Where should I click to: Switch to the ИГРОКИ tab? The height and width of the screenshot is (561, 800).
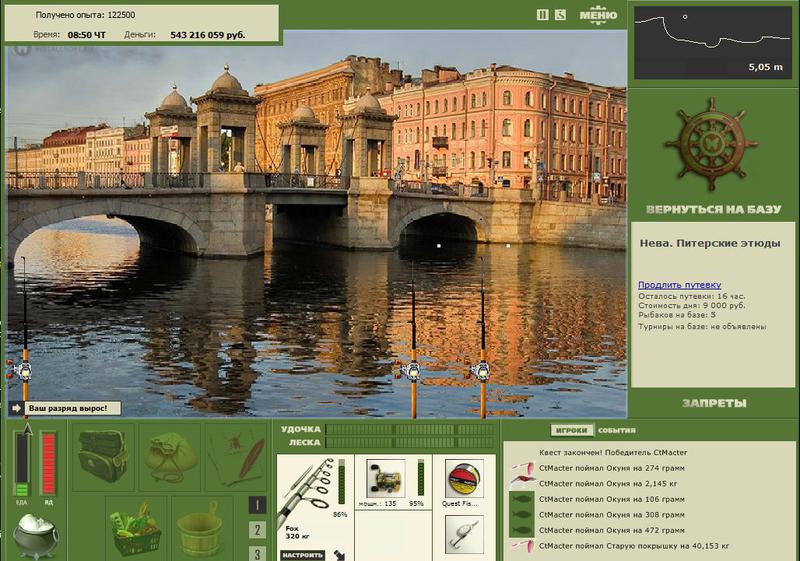[571, 430]
